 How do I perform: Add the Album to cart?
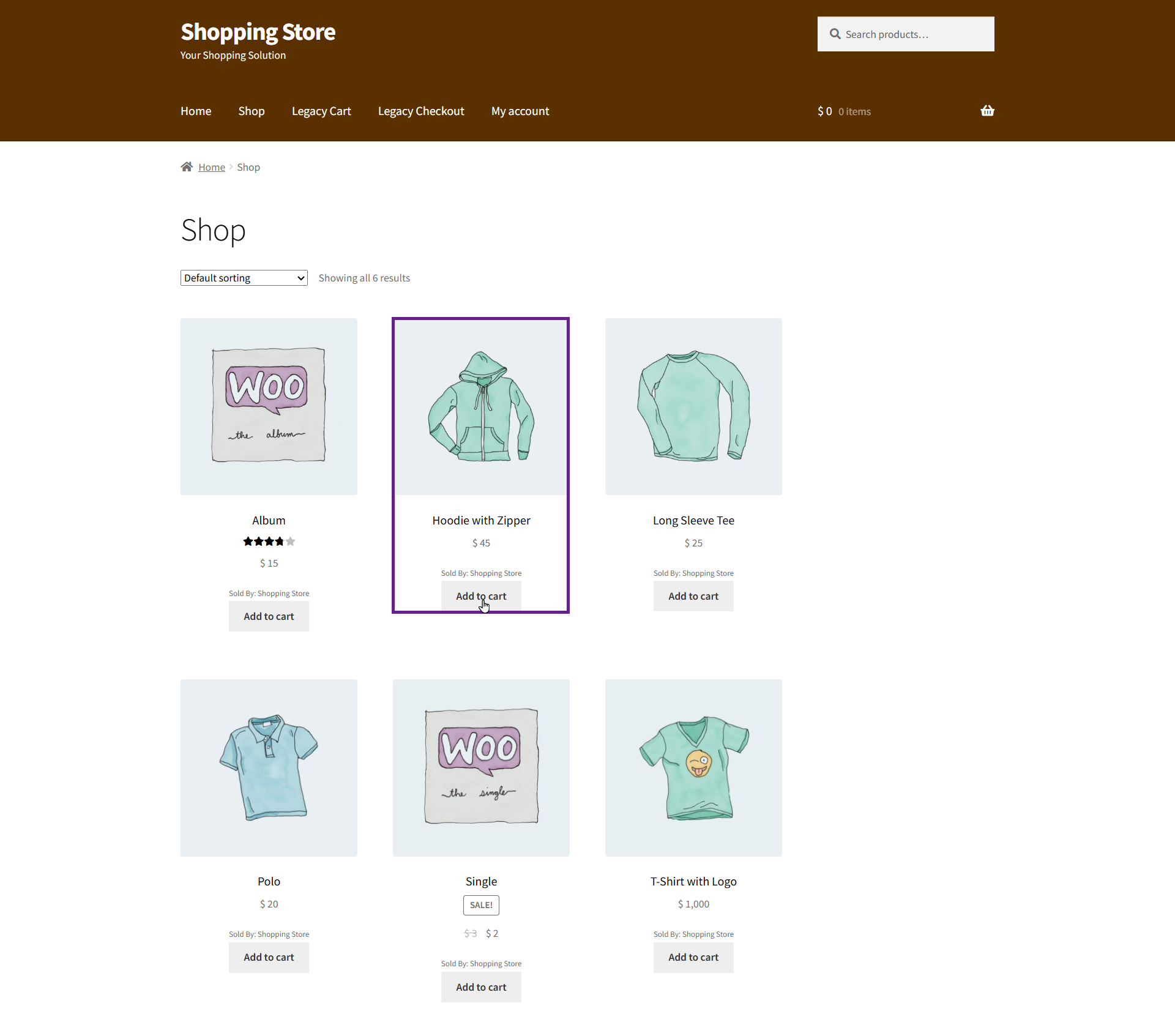coord(269,616)
